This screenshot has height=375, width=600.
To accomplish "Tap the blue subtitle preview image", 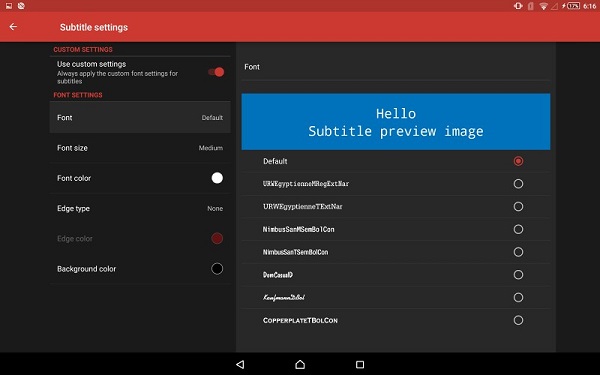I will point(396,122).
